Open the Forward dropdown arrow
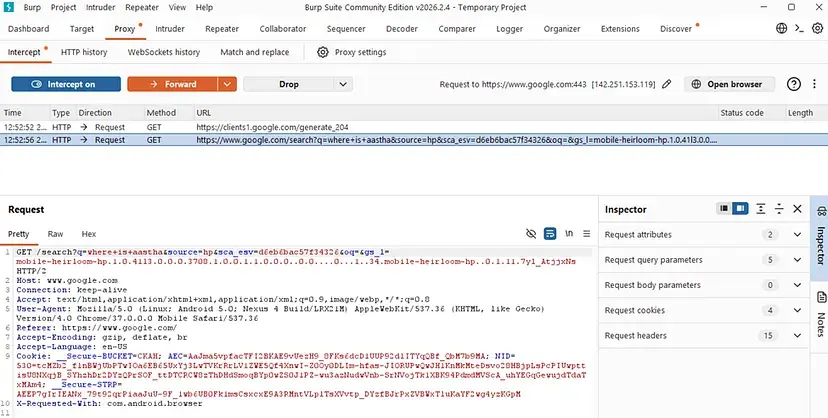This screenshot has width=828, height=418. click(x=227, y=84)
